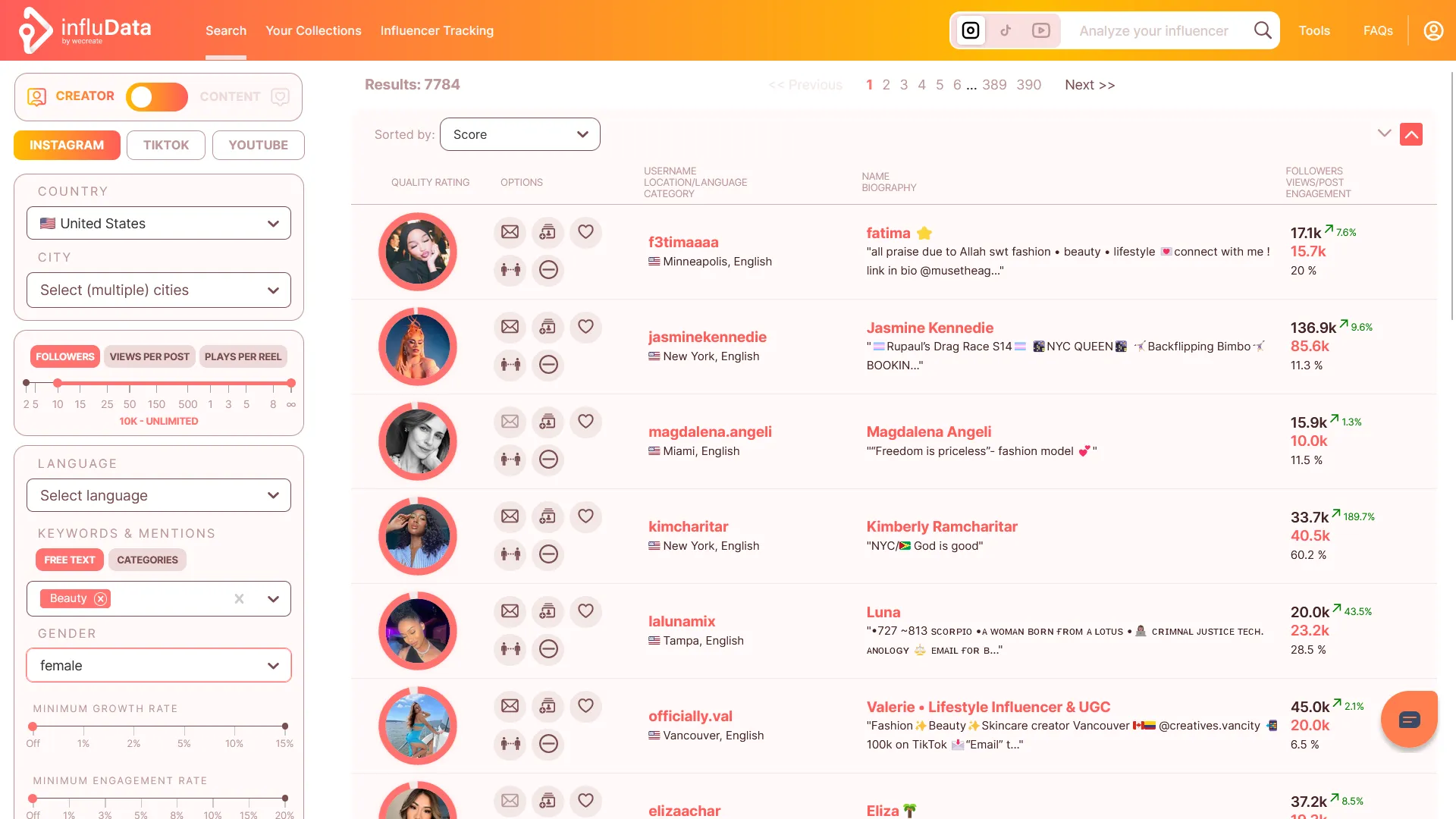The height and width of the screenshot is (819, 1456).
Task: Choose CATEGORIES keyword mode
Action: 147,560
